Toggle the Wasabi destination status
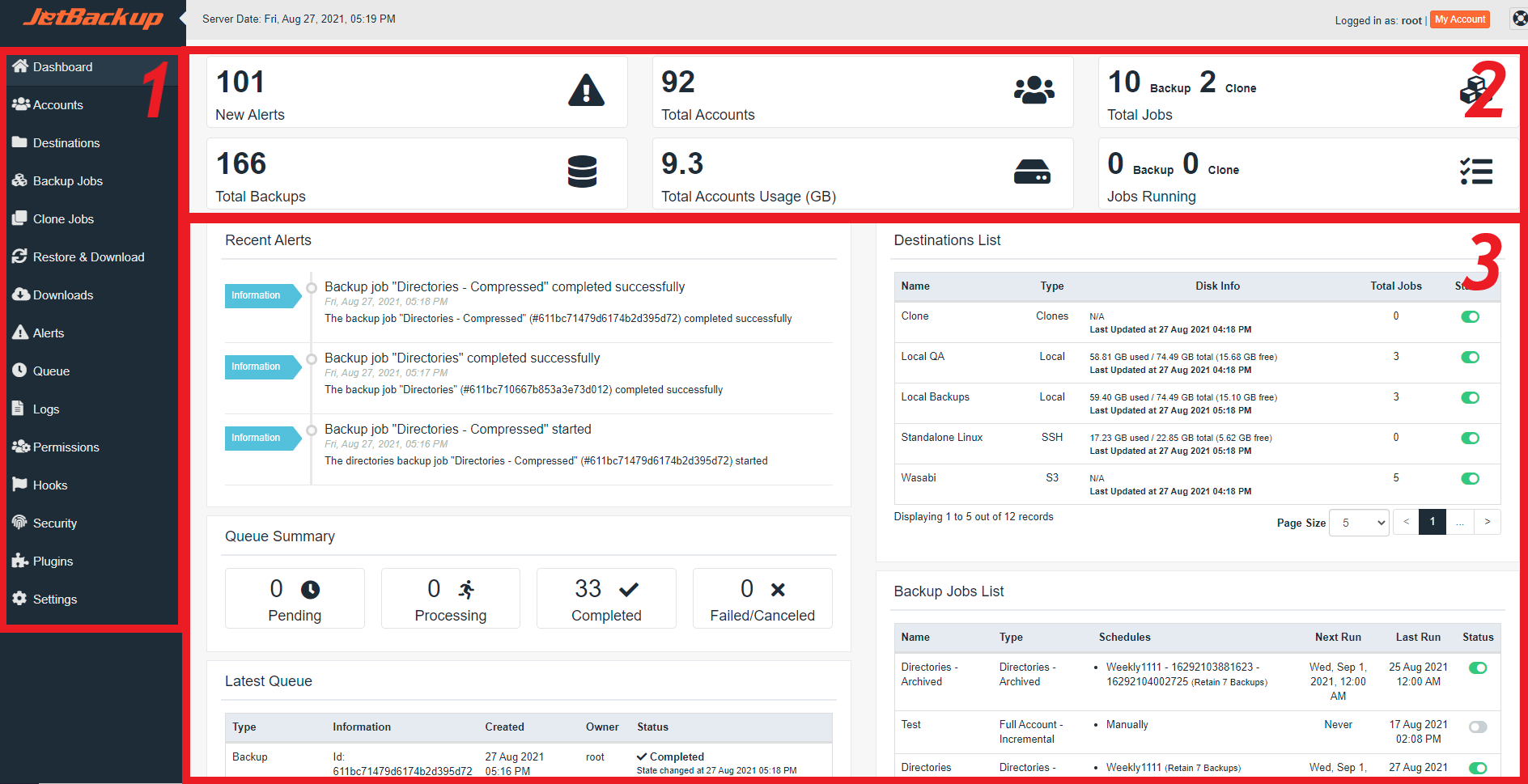 pyautogui.click(x=1471, y=478)
